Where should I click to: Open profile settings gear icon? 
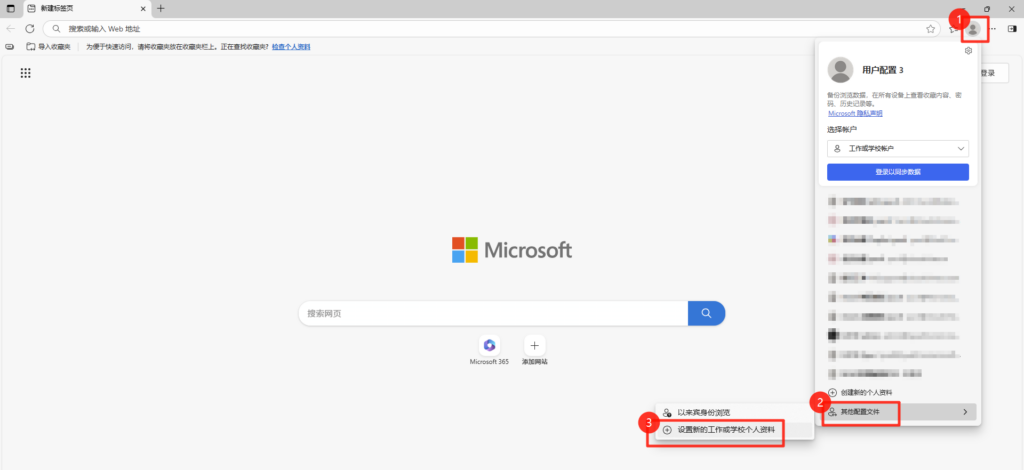coord(968,51)
